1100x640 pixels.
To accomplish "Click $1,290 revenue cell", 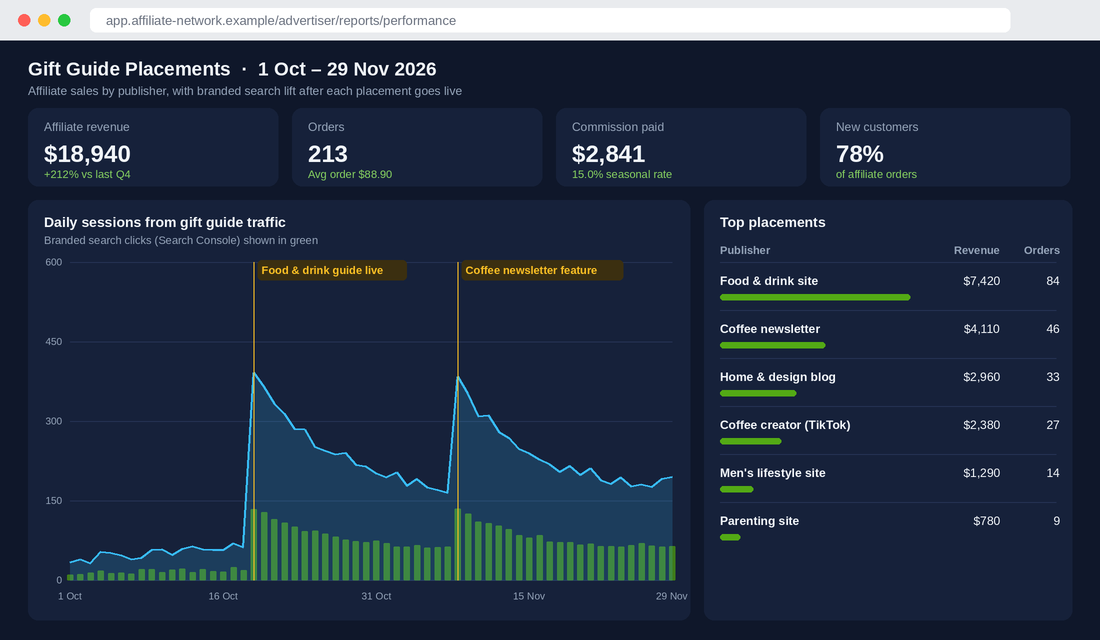I will 981,473.
